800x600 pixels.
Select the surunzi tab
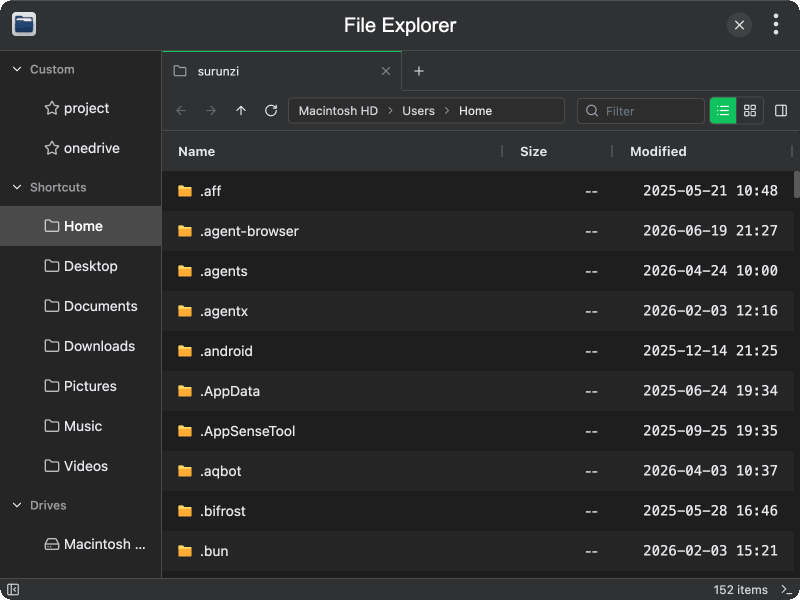[x=282, y=71]
